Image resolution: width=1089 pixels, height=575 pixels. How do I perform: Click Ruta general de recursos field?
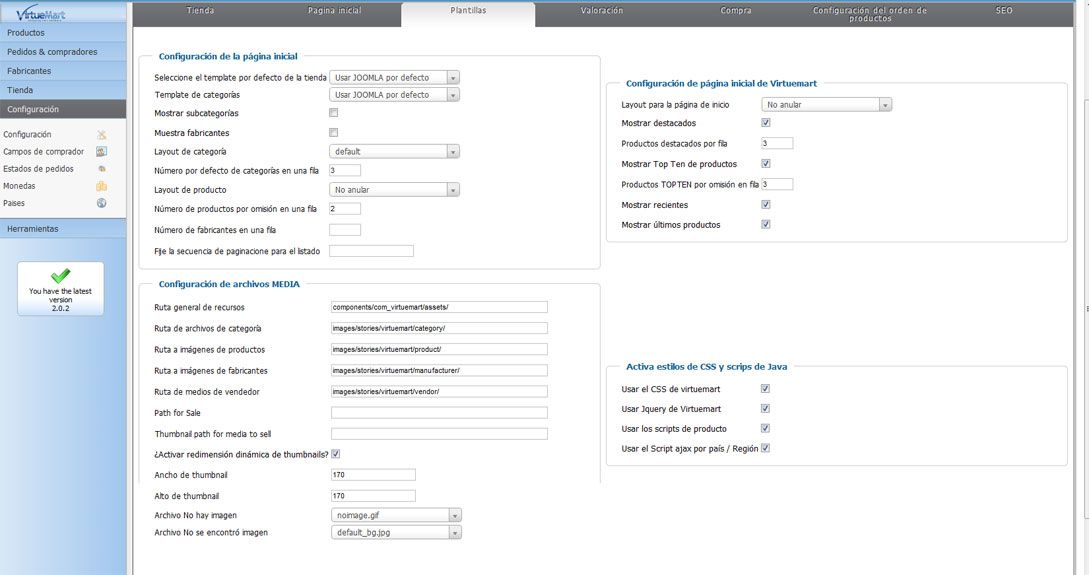tap(439, 307)
